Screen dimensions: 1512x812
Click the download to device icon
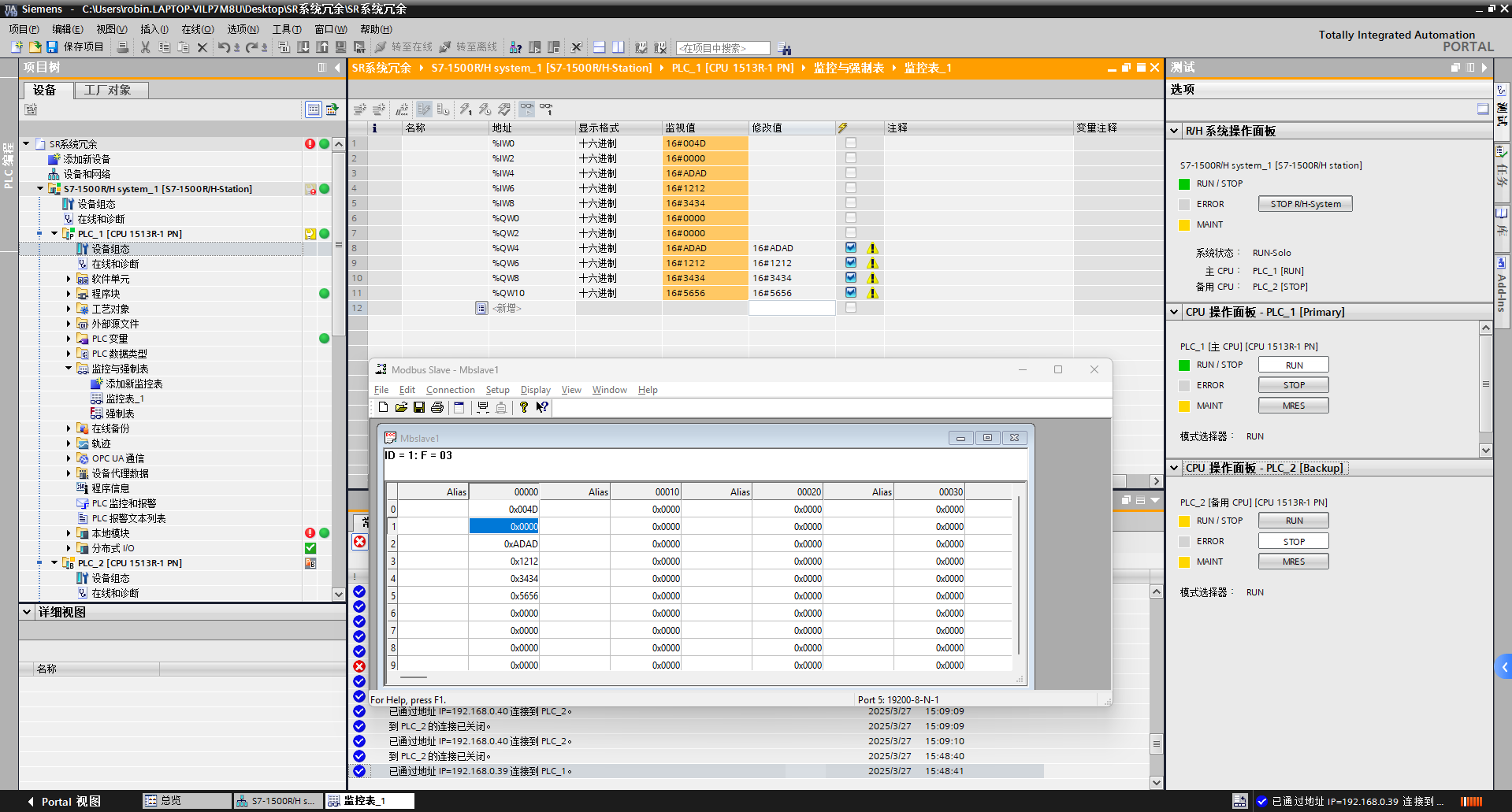303,47
